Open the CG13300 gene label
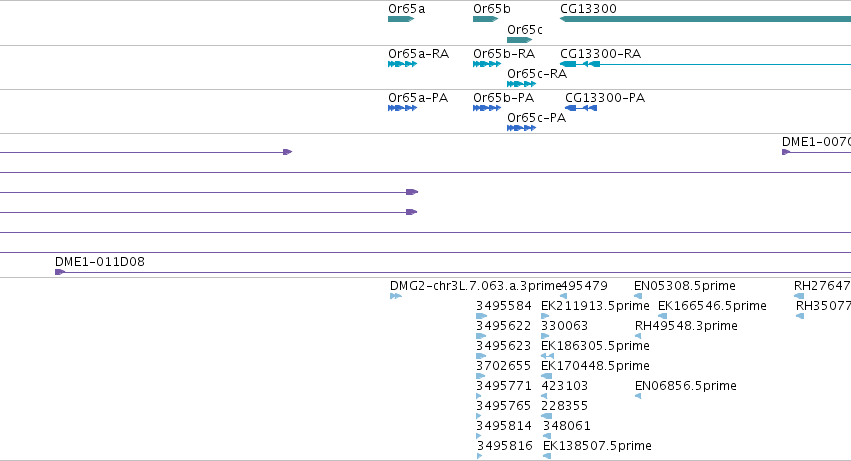 [x=588, y=9]
